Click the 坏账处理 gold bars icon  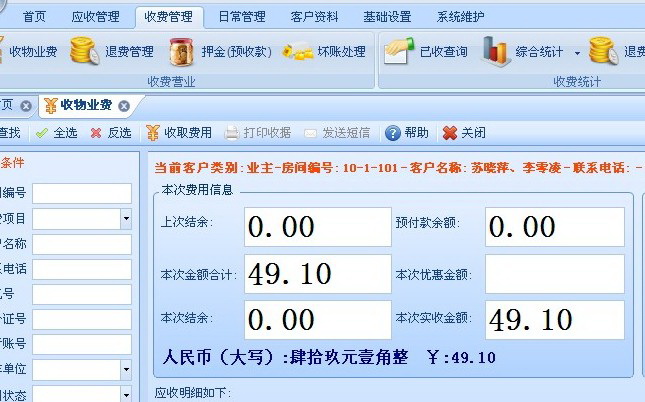pyautogui.click(x=297, y=52)
